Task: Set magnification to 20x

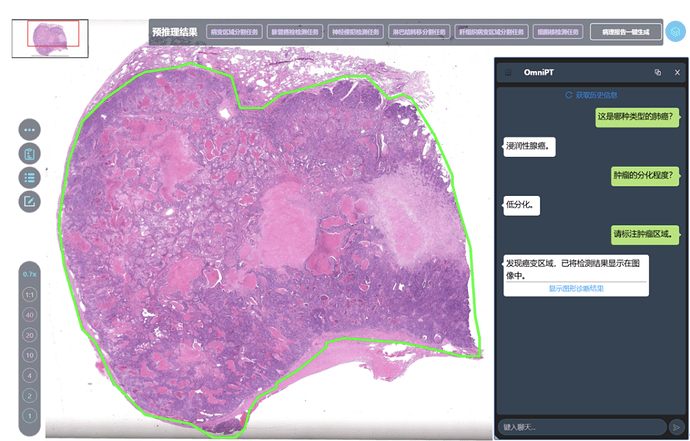Action: point(30,335)
